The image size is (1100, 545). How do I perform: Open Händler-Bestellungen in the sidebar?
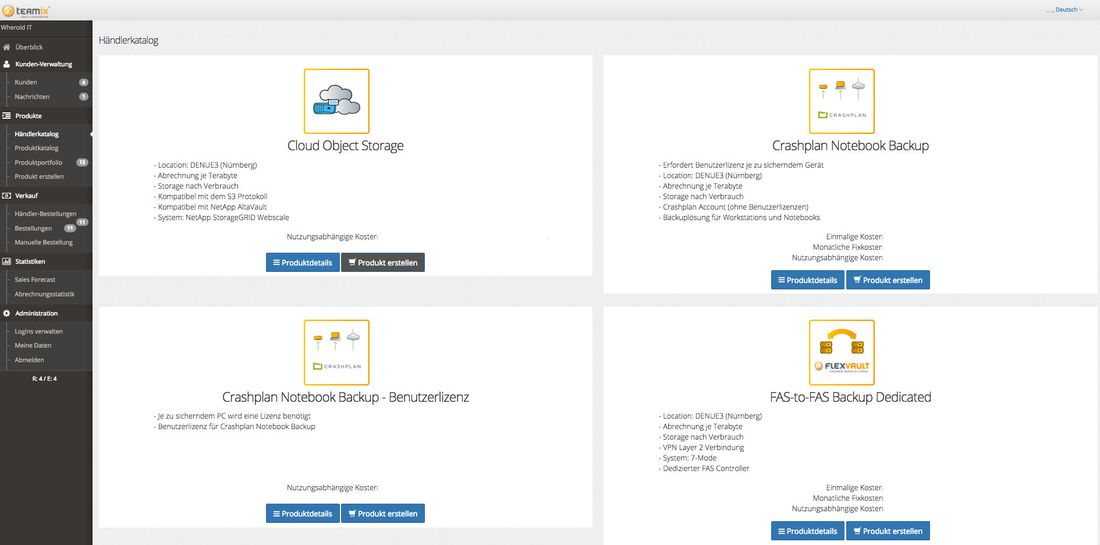(46, 214)
